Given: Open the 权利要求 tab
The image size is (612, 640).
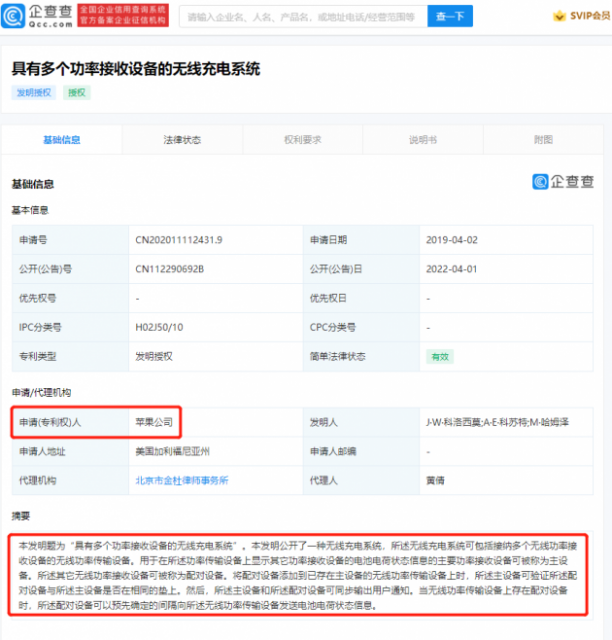Looking at the screenshot, I should (303, 140).
